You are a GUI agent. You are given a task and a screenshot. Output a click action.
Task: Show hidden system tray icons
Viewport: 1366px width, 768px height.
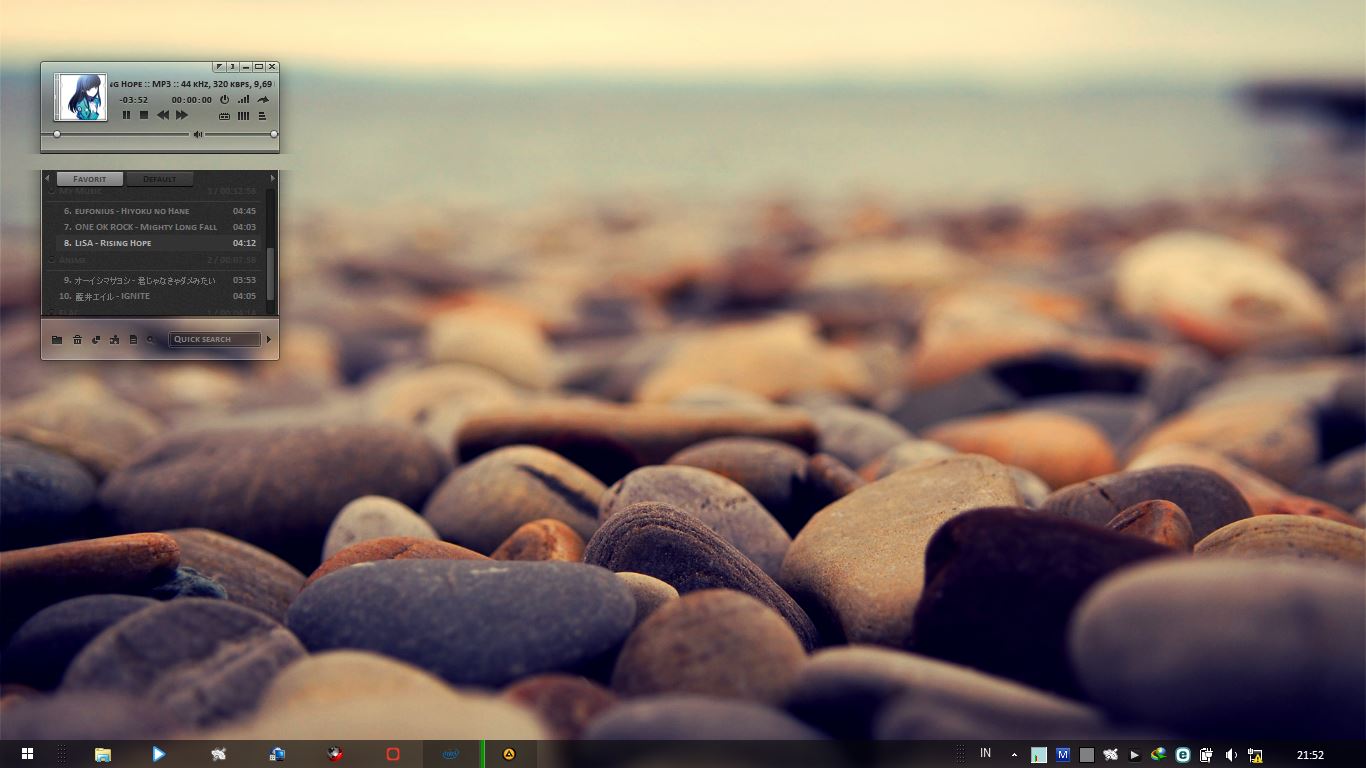coord(1015,755)
